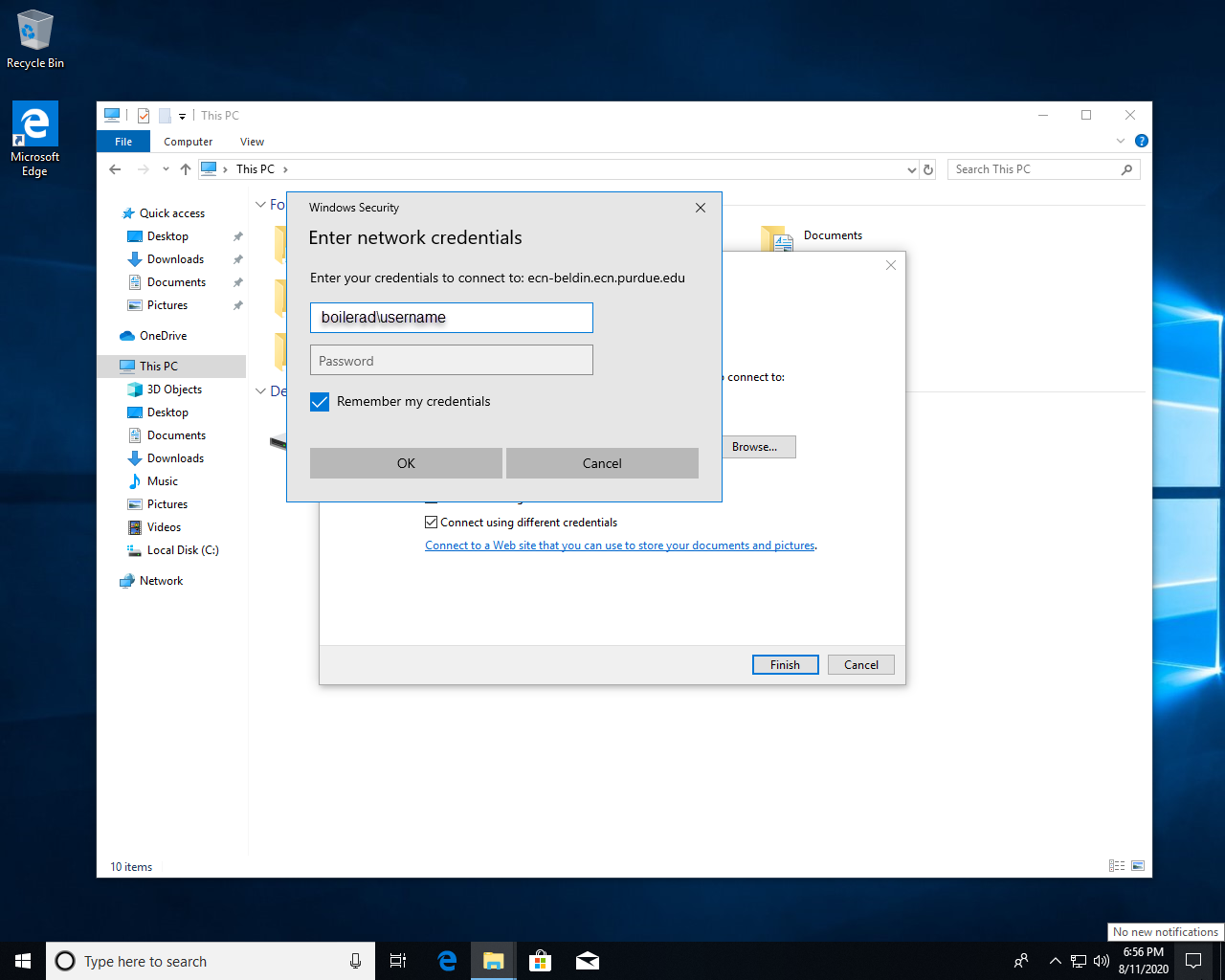Screen dimensions: 1225x980
Task: Click the refresh icon beside address bar
Action: point(927,169)
